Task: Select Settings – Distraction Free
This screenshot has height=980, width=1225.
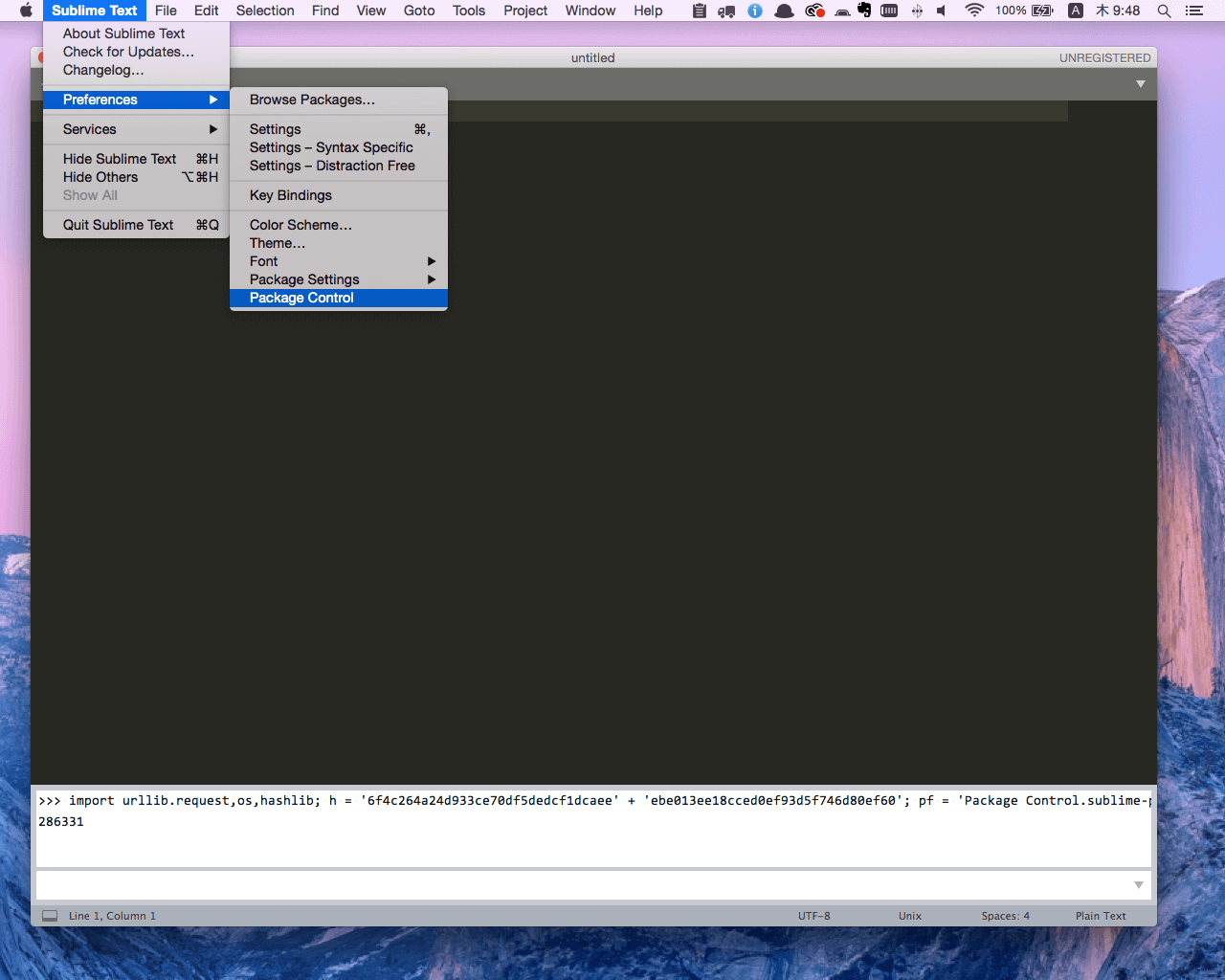Action: (x=339, y=166)
